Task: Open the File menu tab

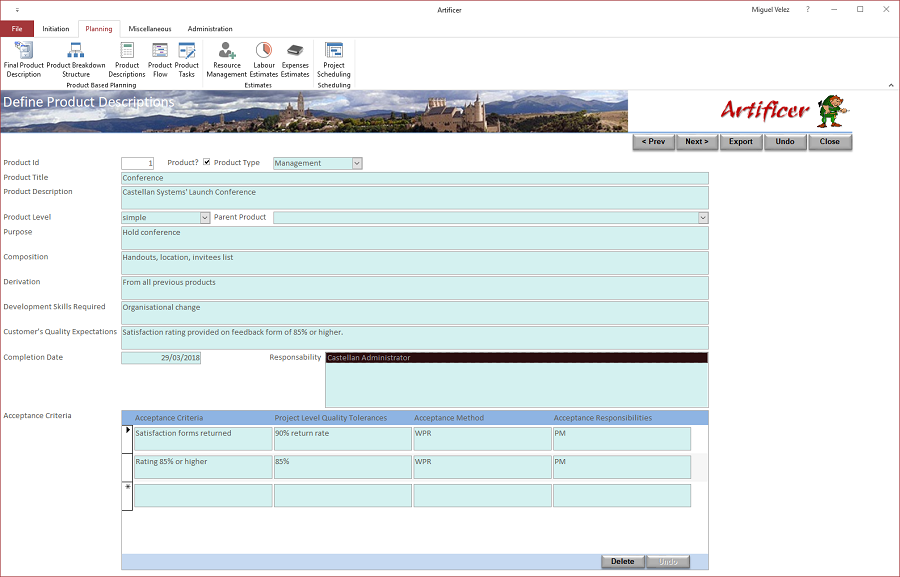Action: pyautogui.click(x=17, y=29)
